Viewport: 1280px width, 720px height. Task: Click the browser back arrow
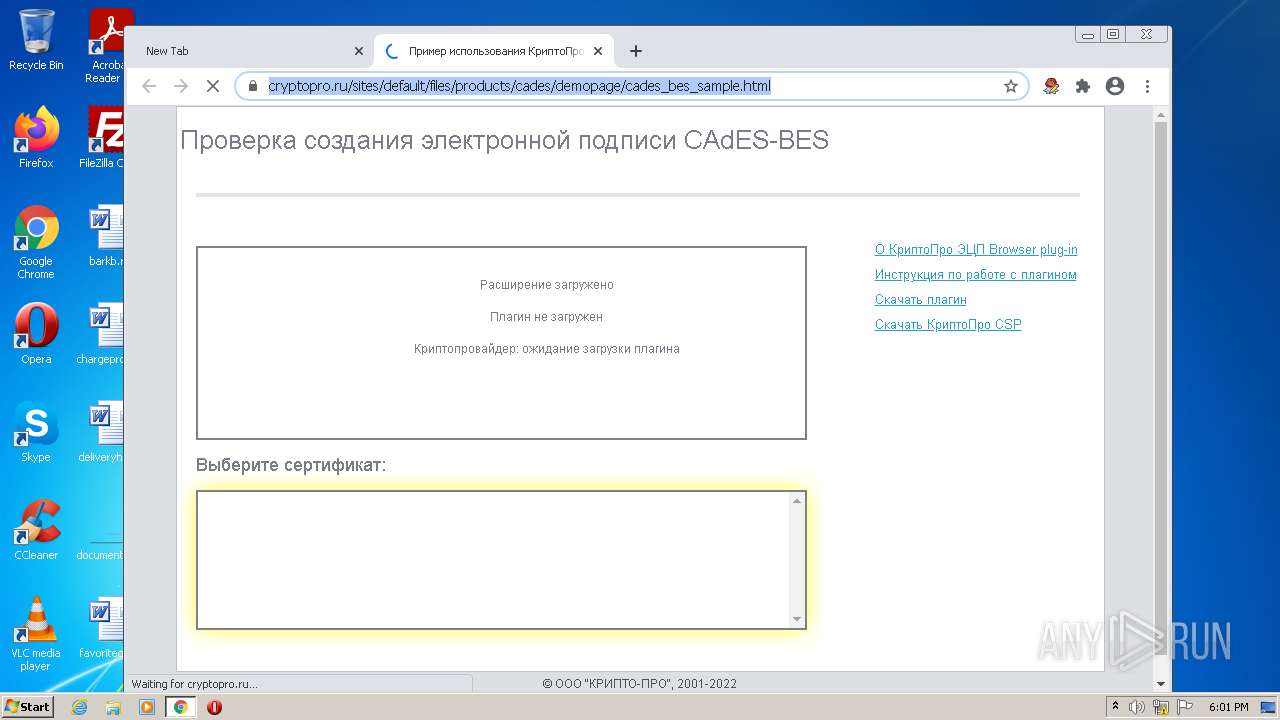pyautogui.click(x=149, y=86)
